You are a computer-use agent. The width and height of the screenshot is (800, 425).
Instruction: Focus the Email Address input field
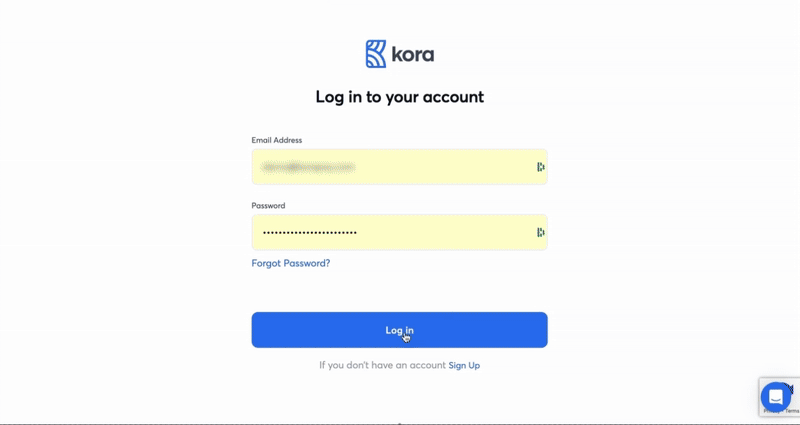point(399,167)
